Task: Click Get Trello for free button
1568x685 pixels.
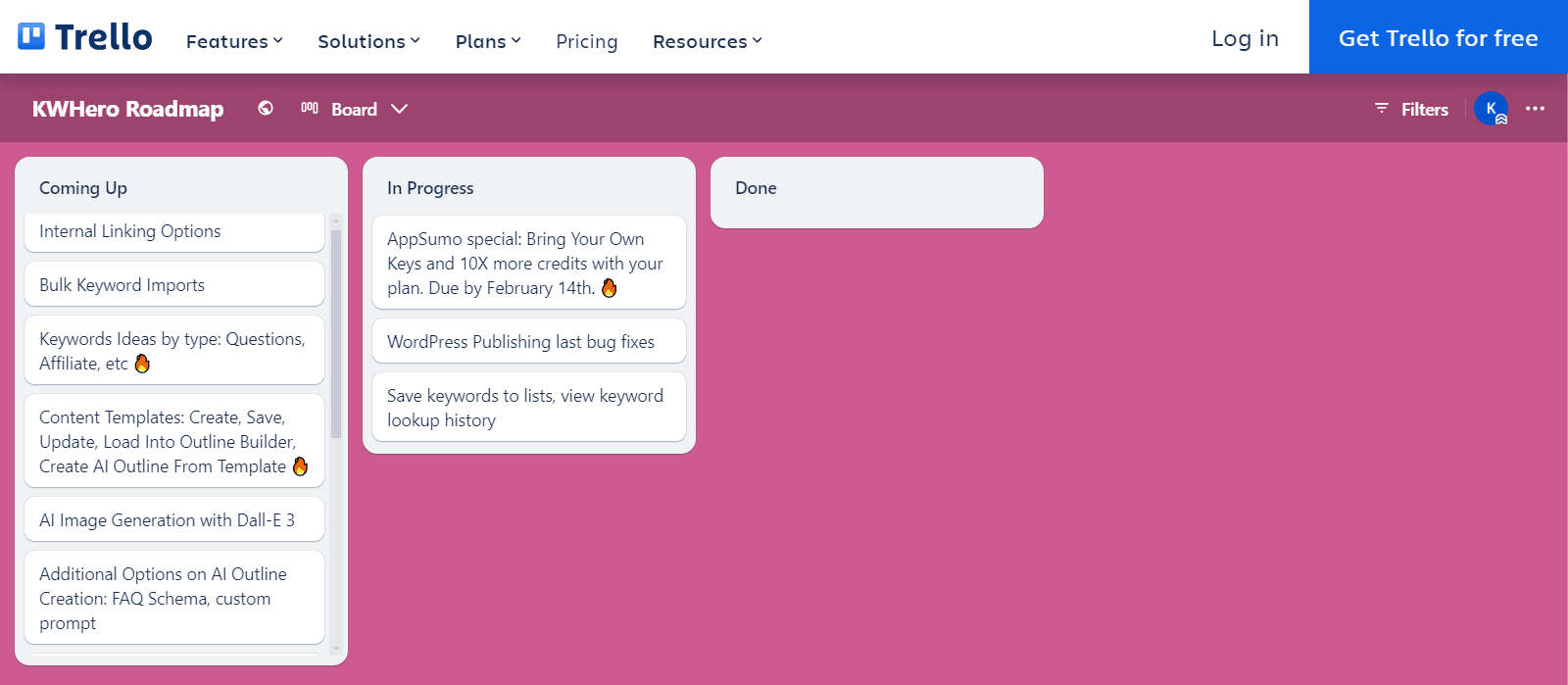Action: [x=1438, y=38]
